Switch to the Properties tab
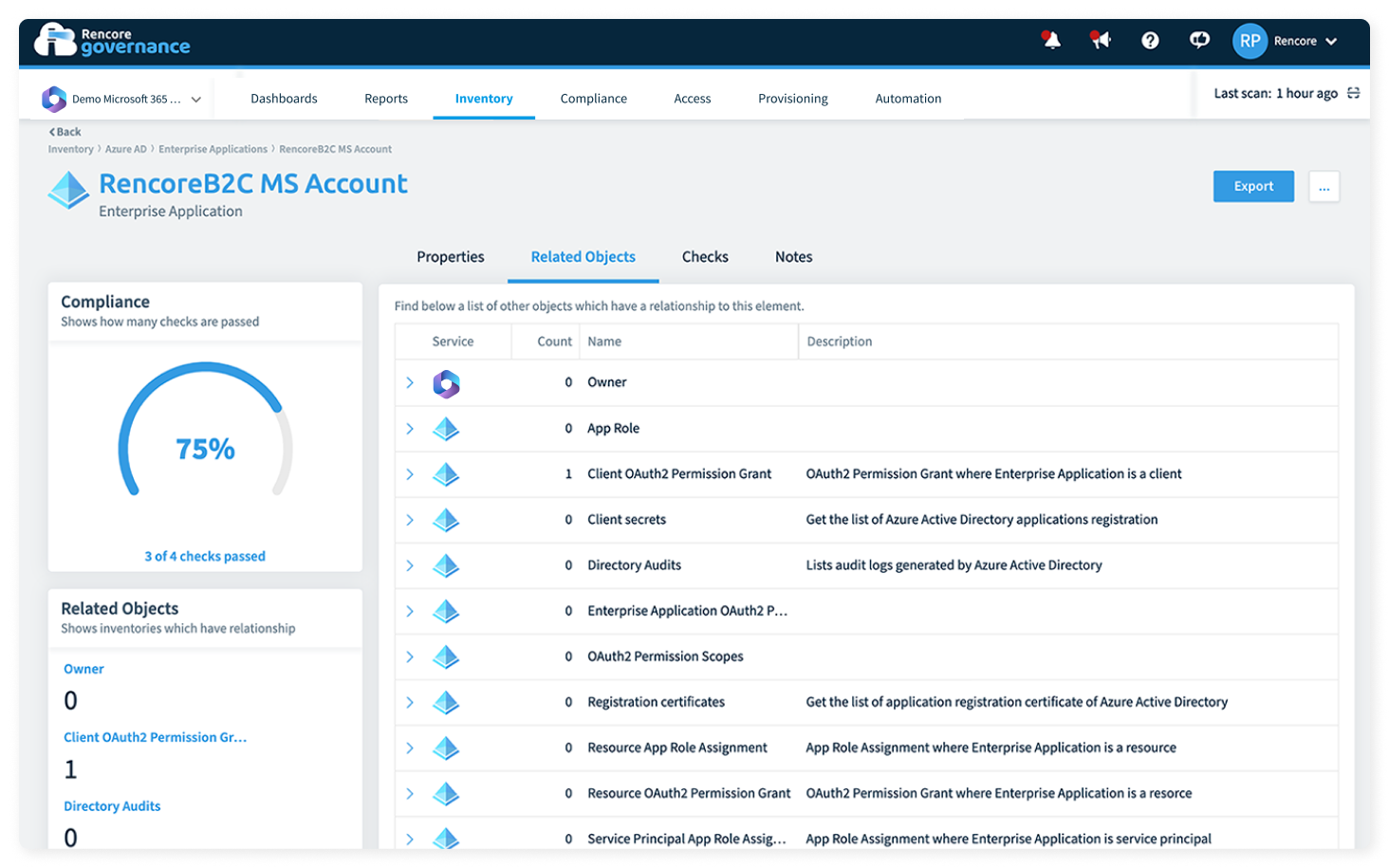Screen dimensions: 1389x868 coord(451,257)
